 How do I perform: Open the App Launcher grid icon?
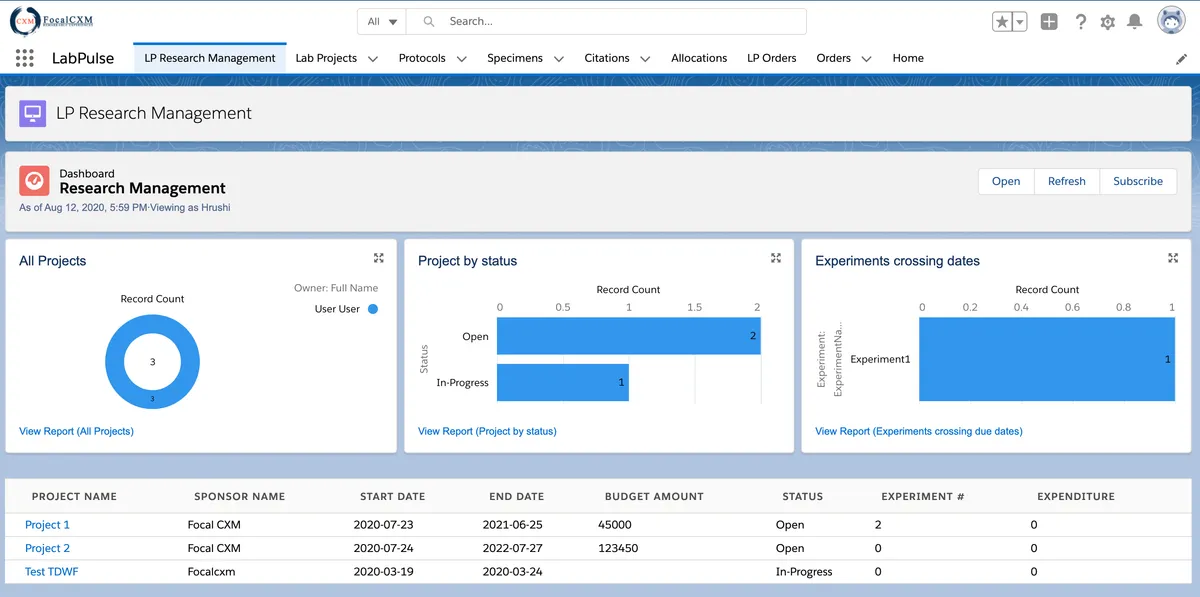pos(25,58)
